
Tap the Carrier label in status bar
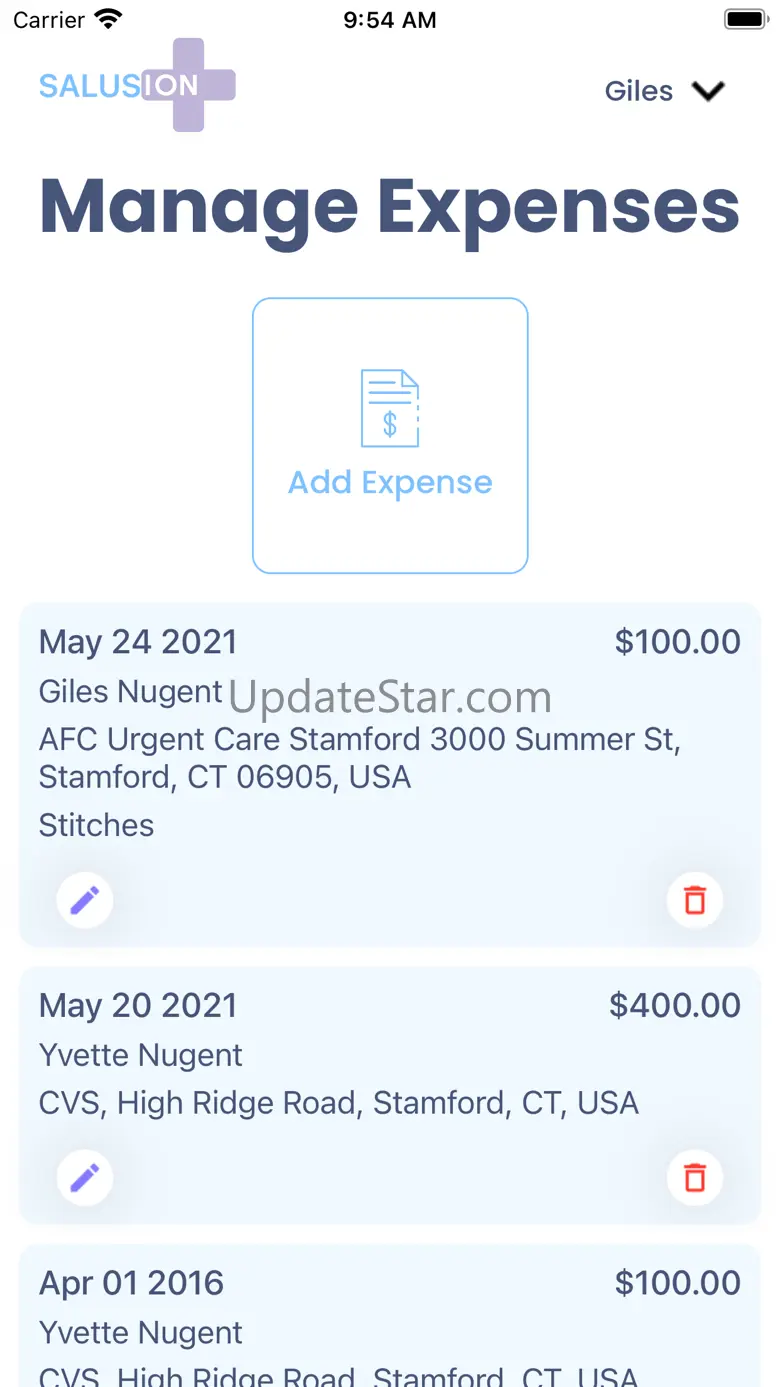49,20
